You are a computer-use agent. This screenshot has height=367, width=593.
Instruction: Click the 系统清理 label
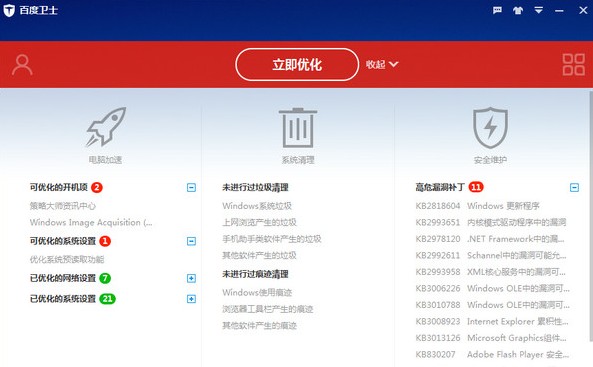tap(298, 160)
